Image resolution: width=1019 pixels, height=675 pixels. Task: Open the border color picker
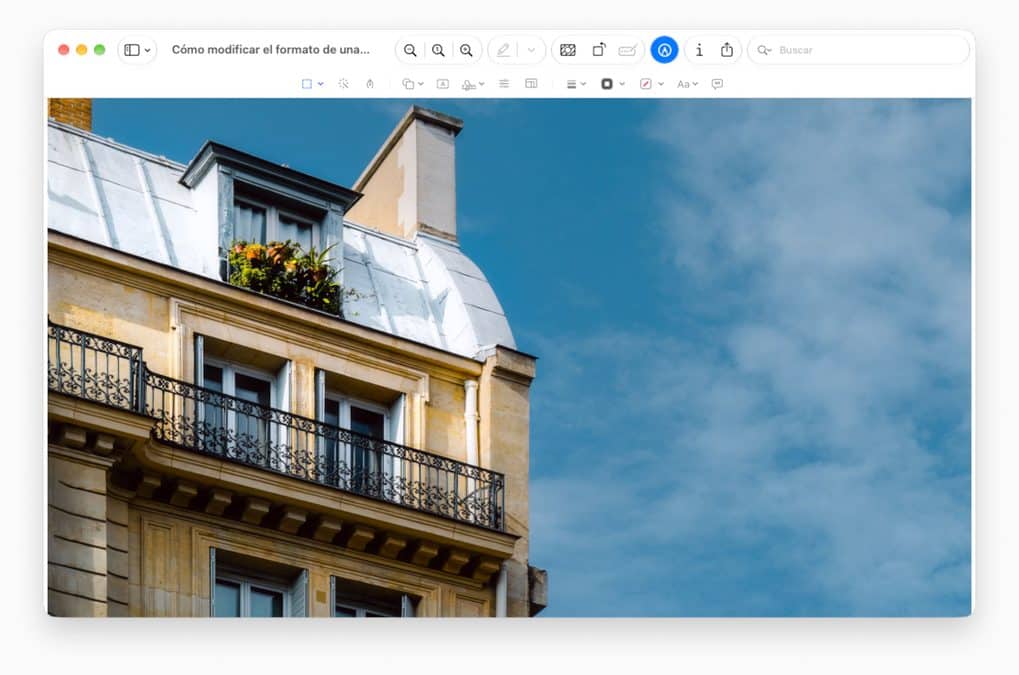point(613,84)
